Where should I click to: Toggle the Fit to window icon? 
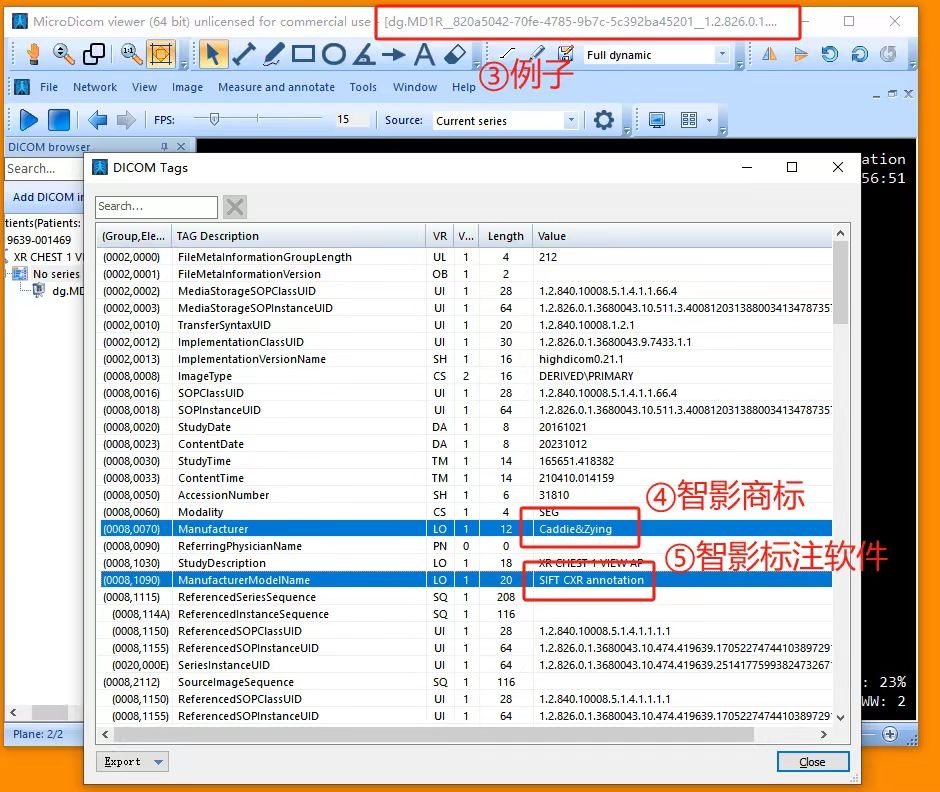click(161, 54)
